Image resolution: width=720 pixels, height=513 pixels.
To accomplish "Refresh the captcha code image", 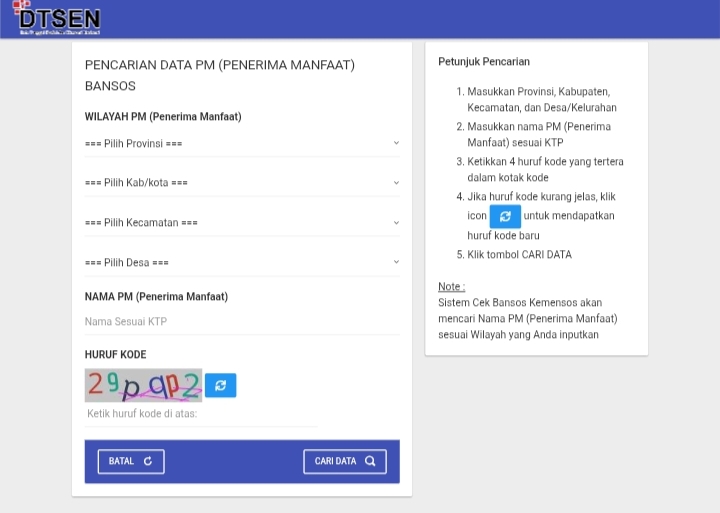I will point(221,385).
